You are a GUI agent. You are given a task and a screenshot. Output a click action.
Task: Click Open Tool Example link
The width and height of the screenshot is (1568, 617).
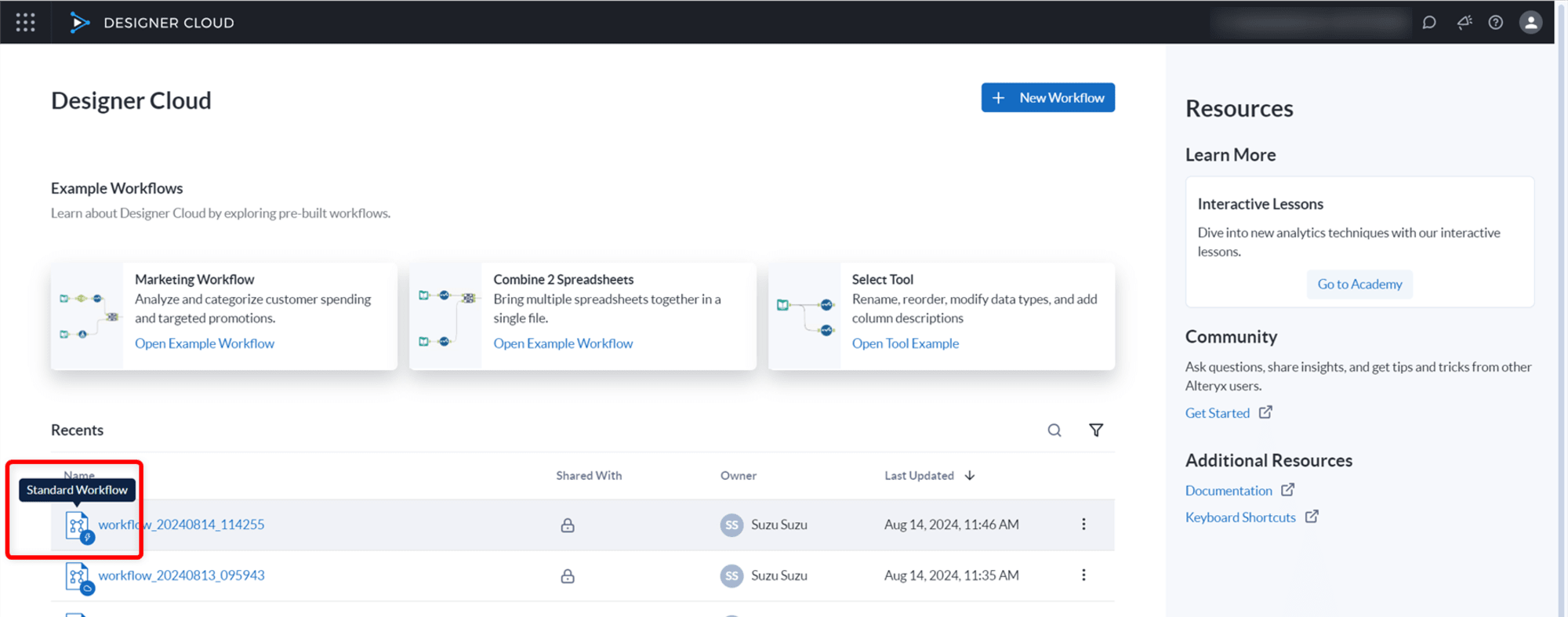point(906,343)
